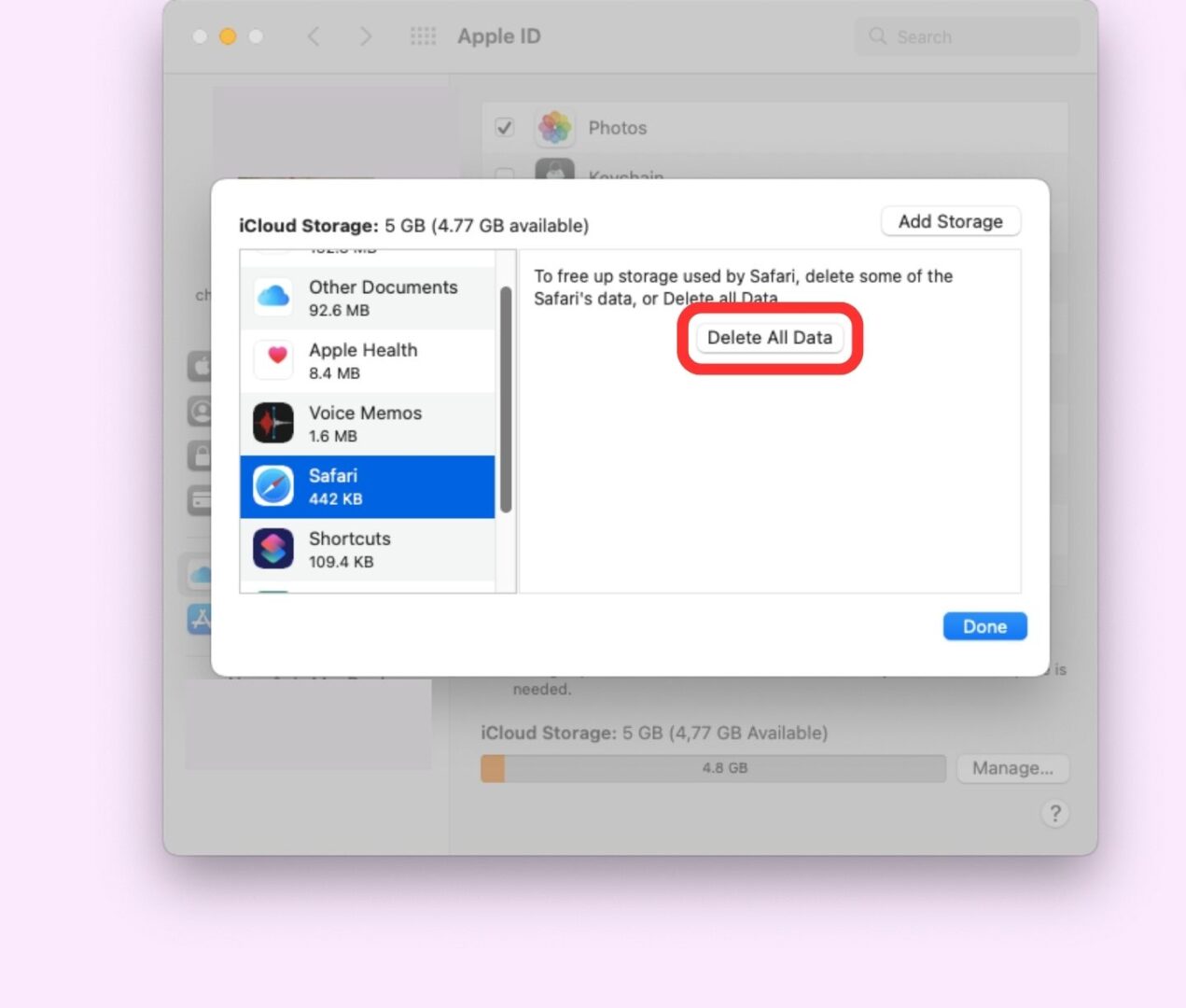The width and height of the screenshot is (1186, 1008).
Task: Click the Apple ID window title
Action: (x=498, y=36)
